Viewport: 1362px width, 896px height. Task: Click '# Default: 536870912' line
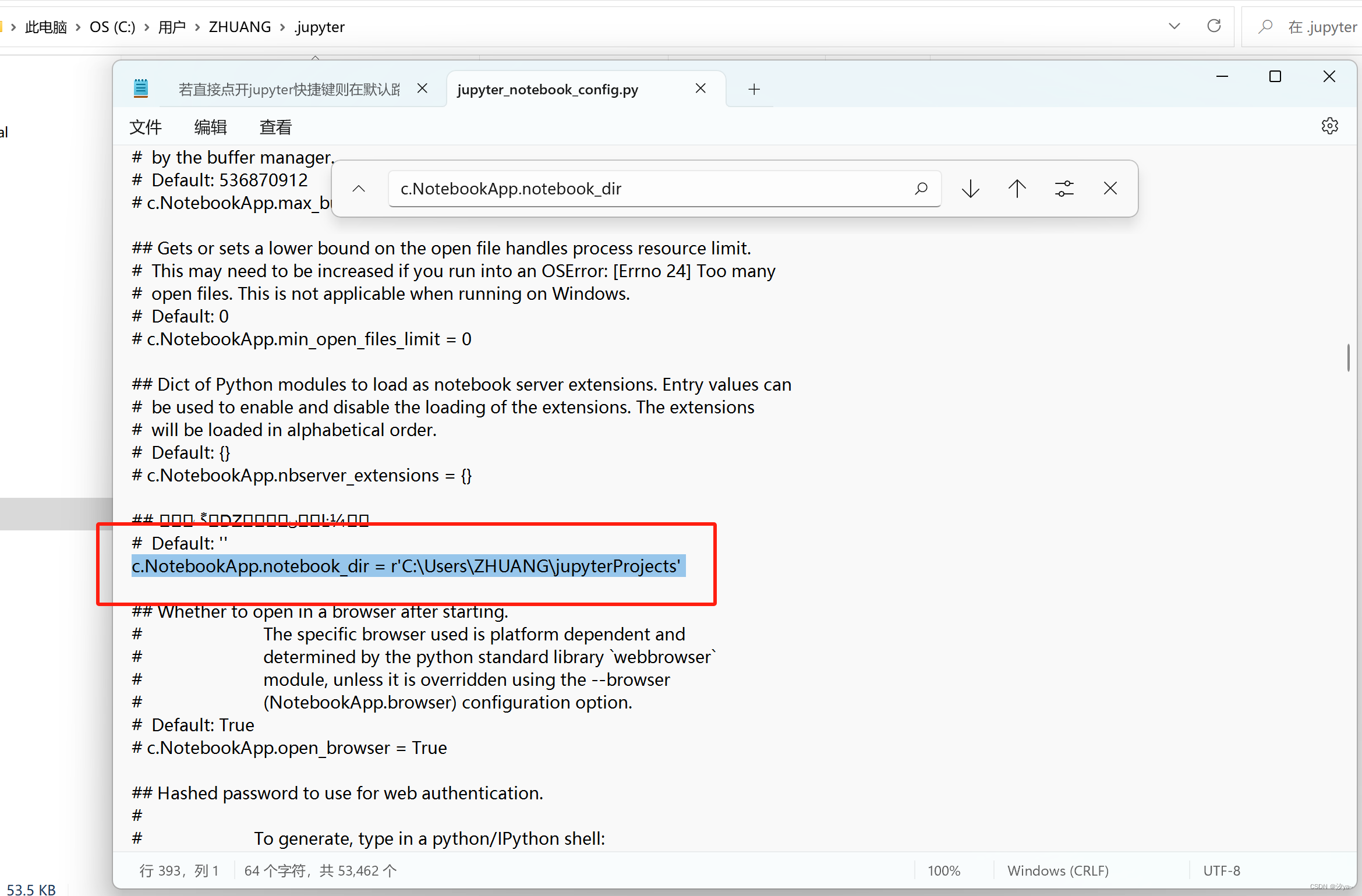[220, 180]
